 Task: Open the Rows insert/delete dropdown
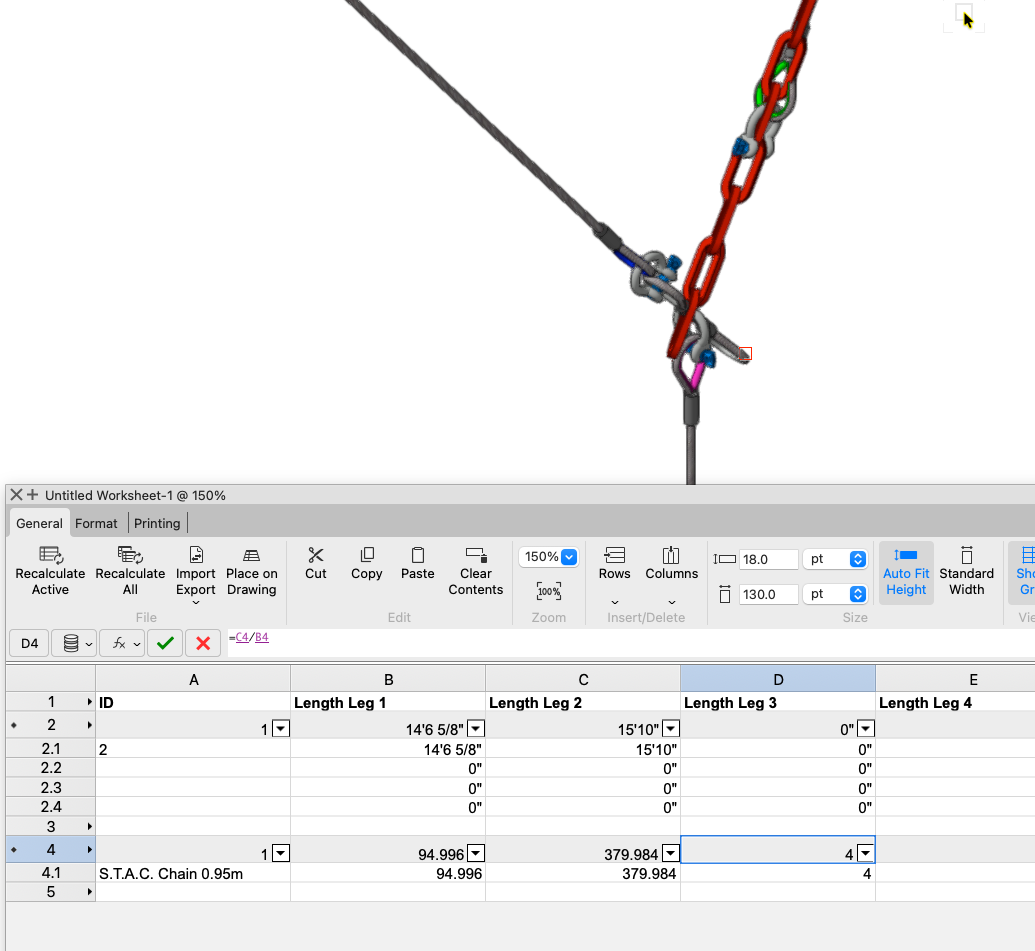(x=614, y=601)
